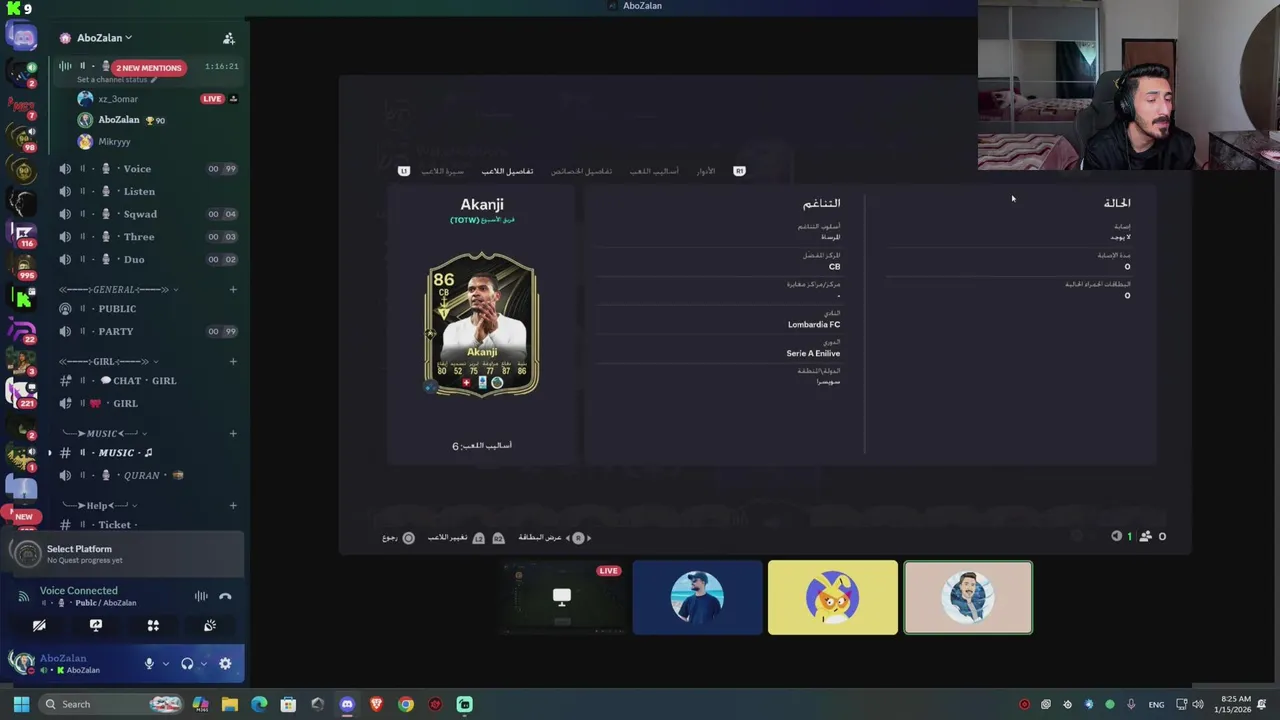Open the Ticket text channel
1280x720 pixels.
[x=147, y=524]
